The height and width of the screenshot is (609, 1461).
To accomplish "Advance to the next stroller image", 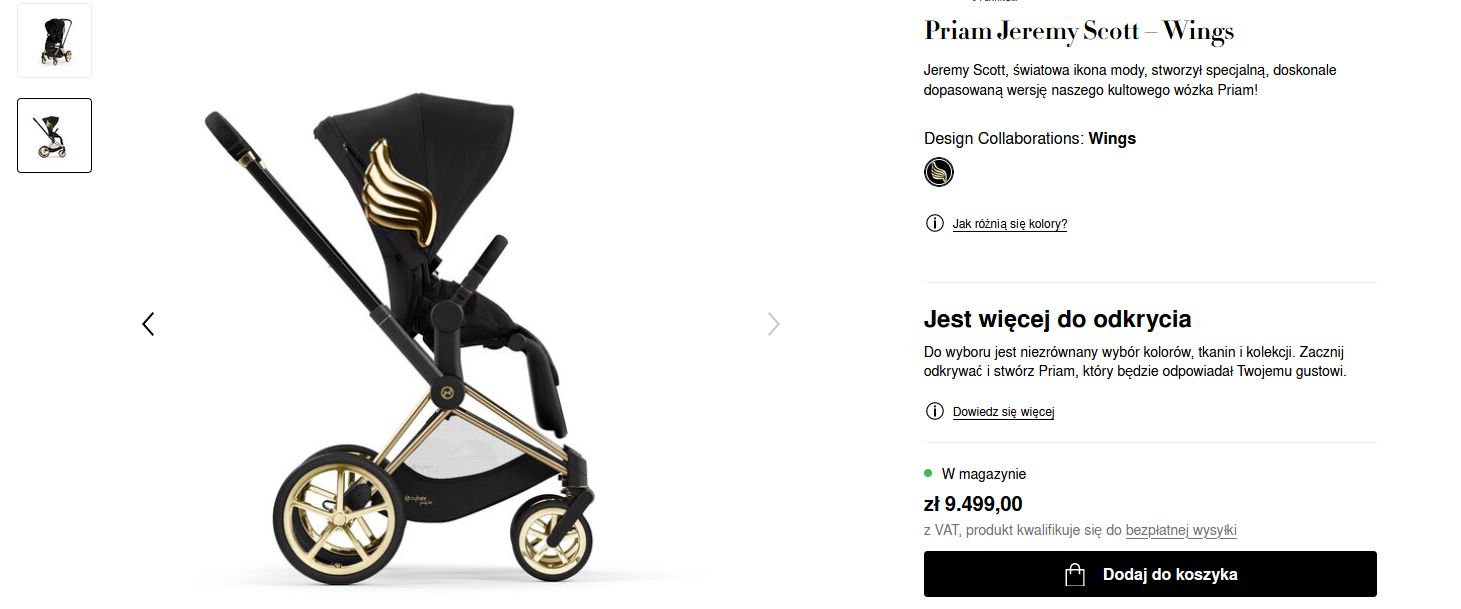I will [773, 324].
